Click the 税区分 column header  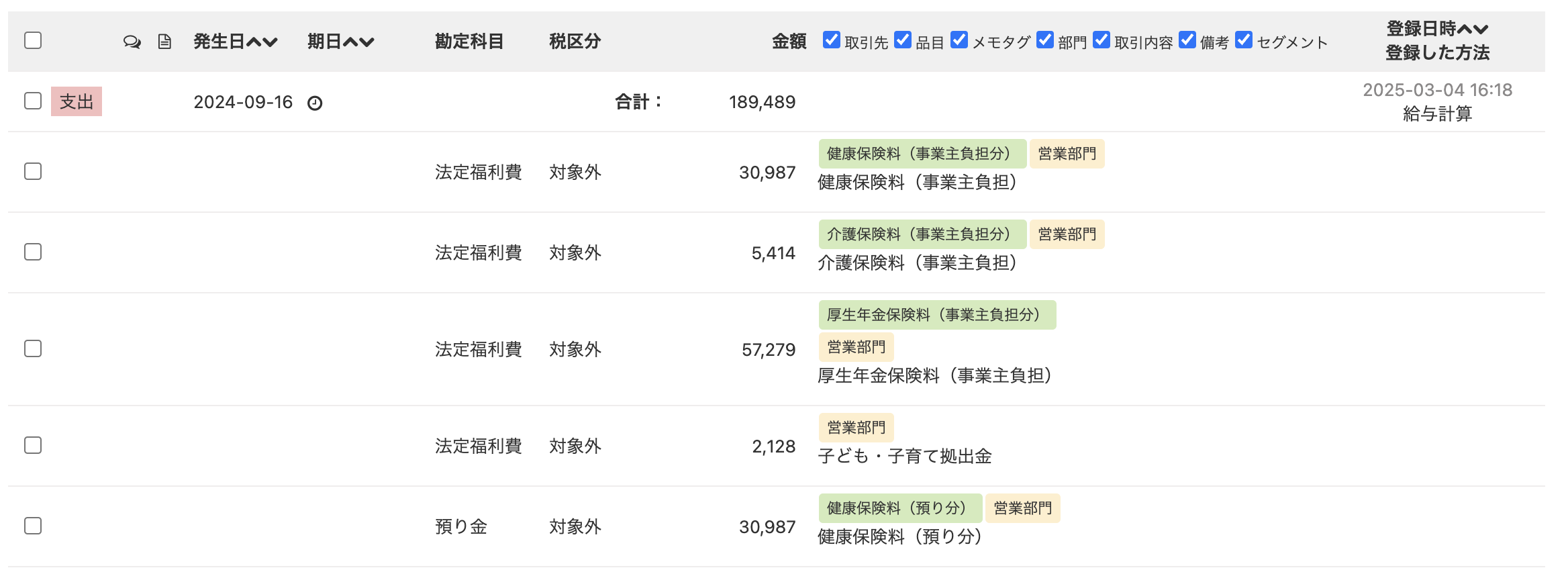point(575,42)
